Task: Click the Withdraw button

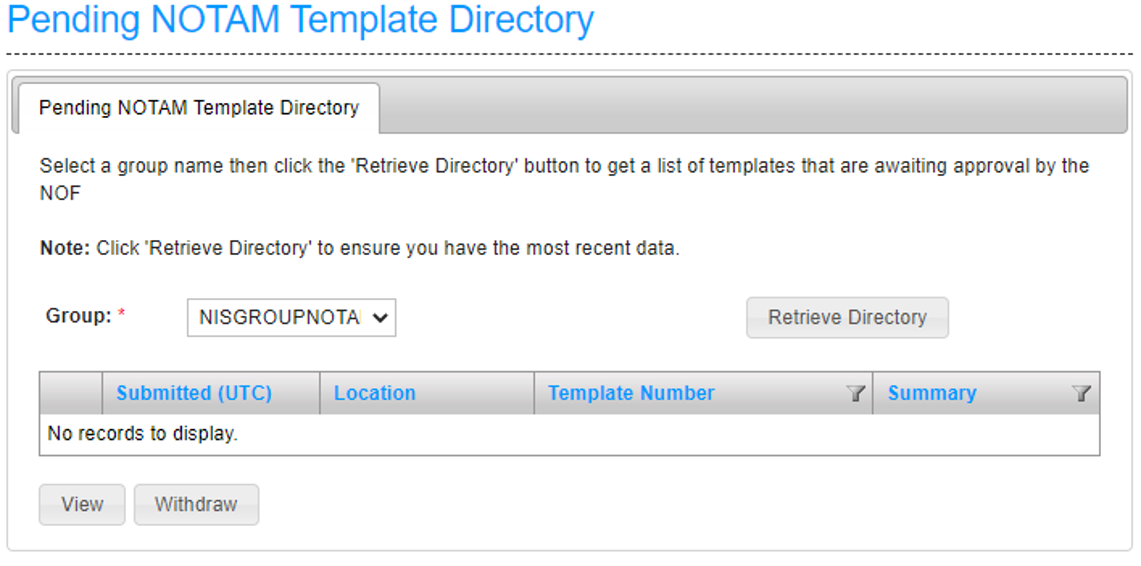Action: (x=196, y=504)
